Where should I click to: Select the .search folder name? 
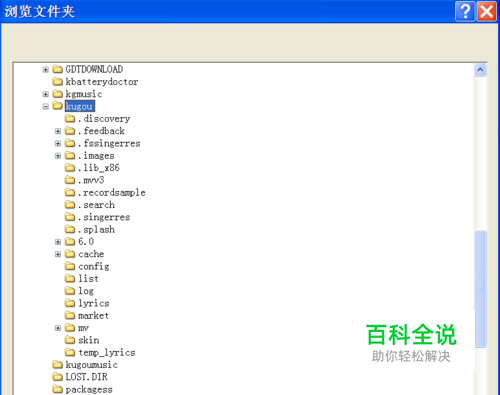click(x=96, y=205)
